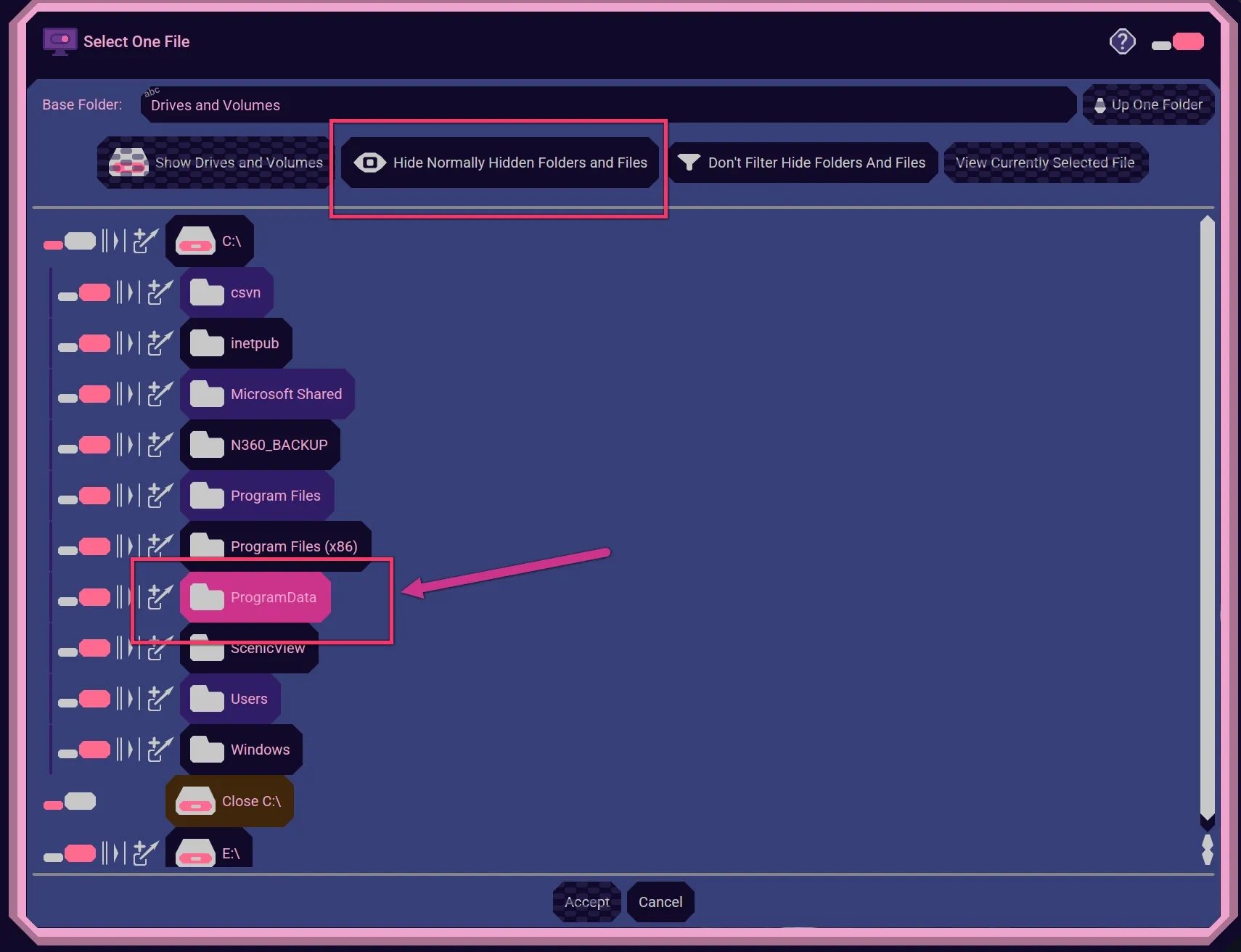1241x952 pixels.
Task: Toggle the switch on the Microsoft Shared row
Action: pos(84,395)
